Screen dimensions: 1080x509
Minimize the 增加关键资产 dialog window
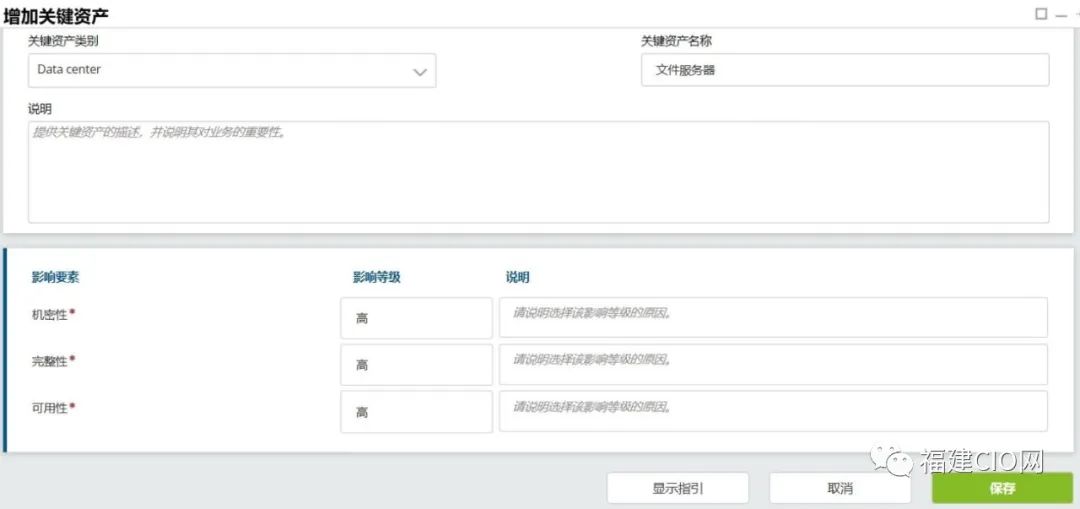1060,15
